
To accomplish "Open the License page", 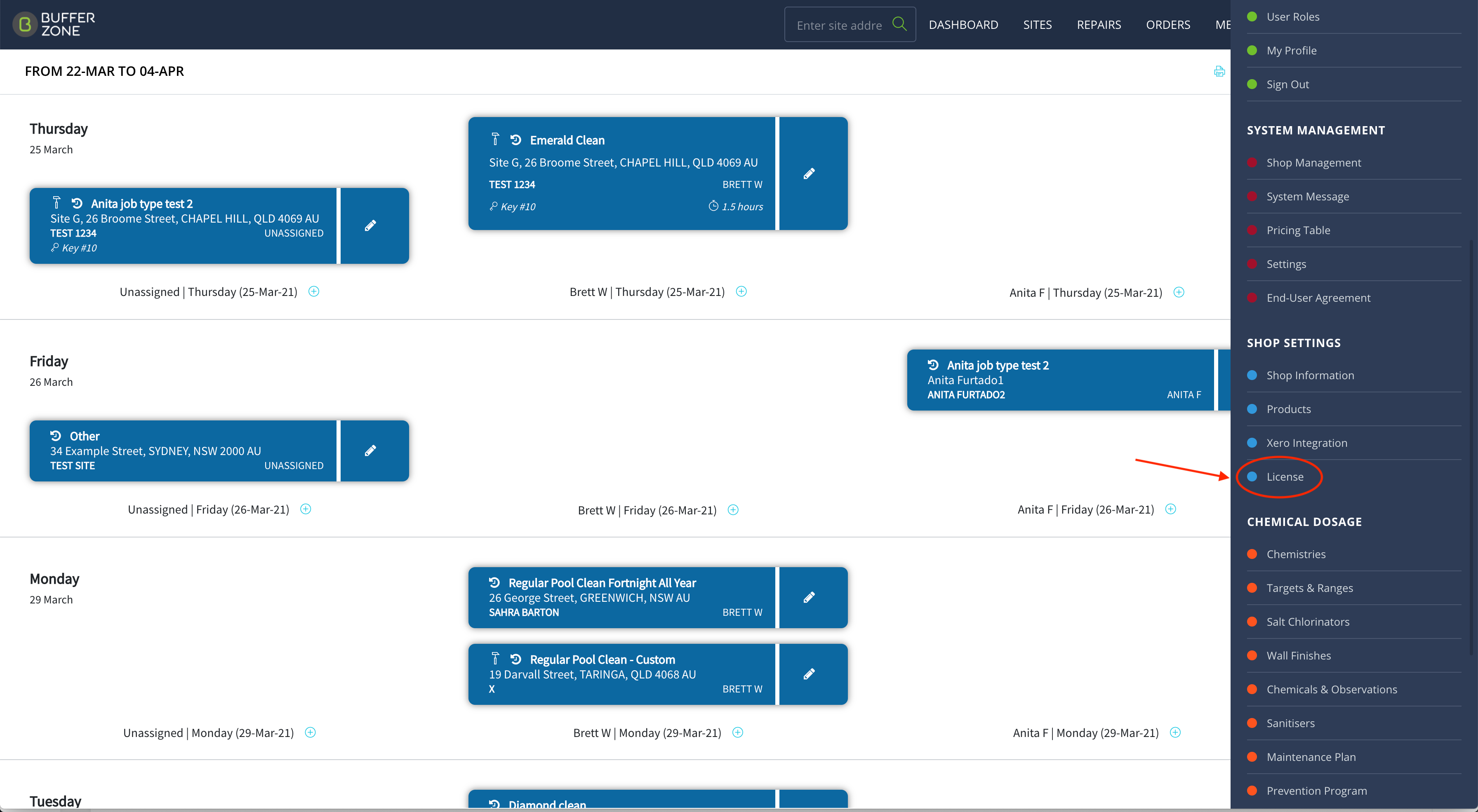I will tap(1354, 477).
